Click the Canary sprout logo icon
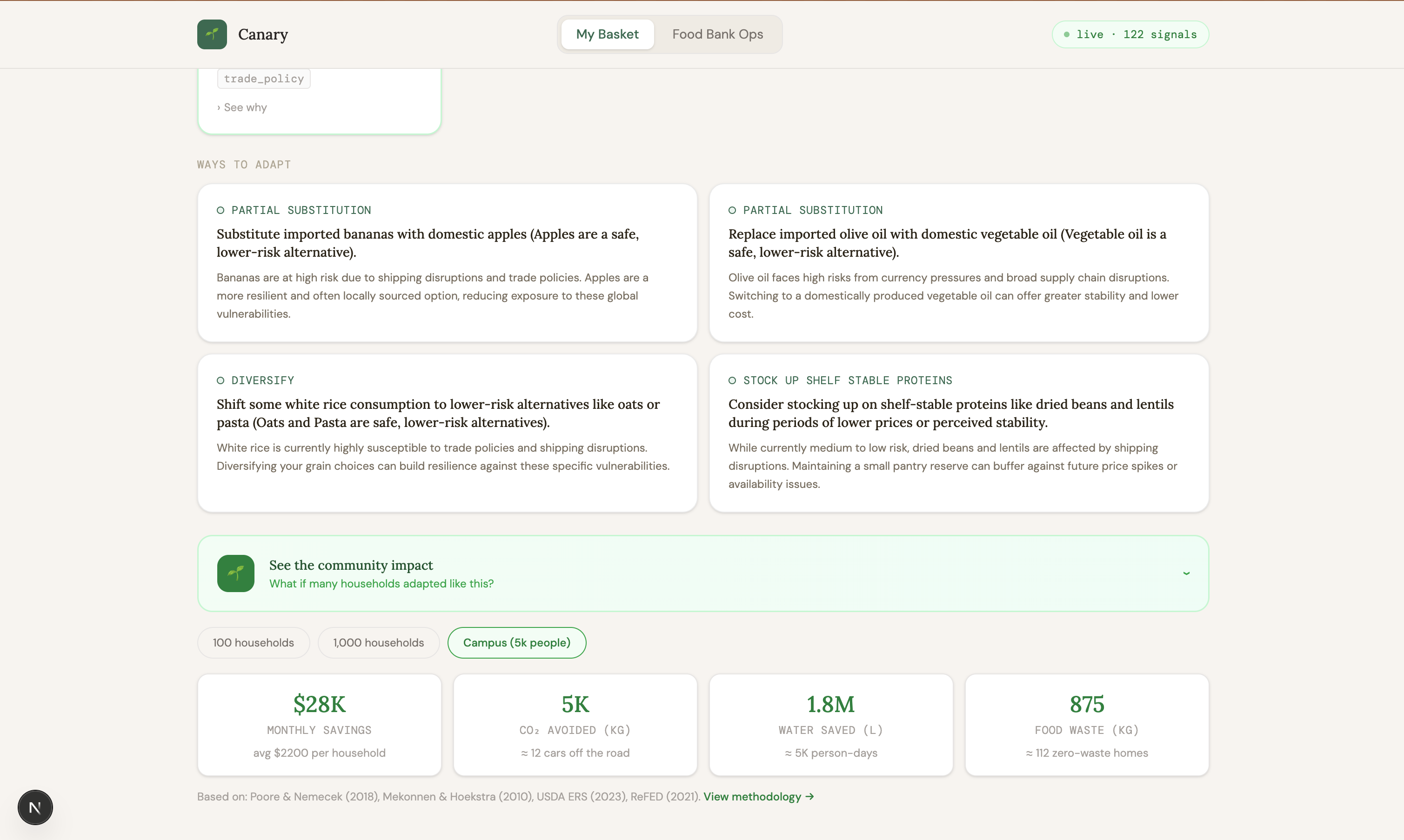Viewport: 1404px width, 840px height. [212, 34]
